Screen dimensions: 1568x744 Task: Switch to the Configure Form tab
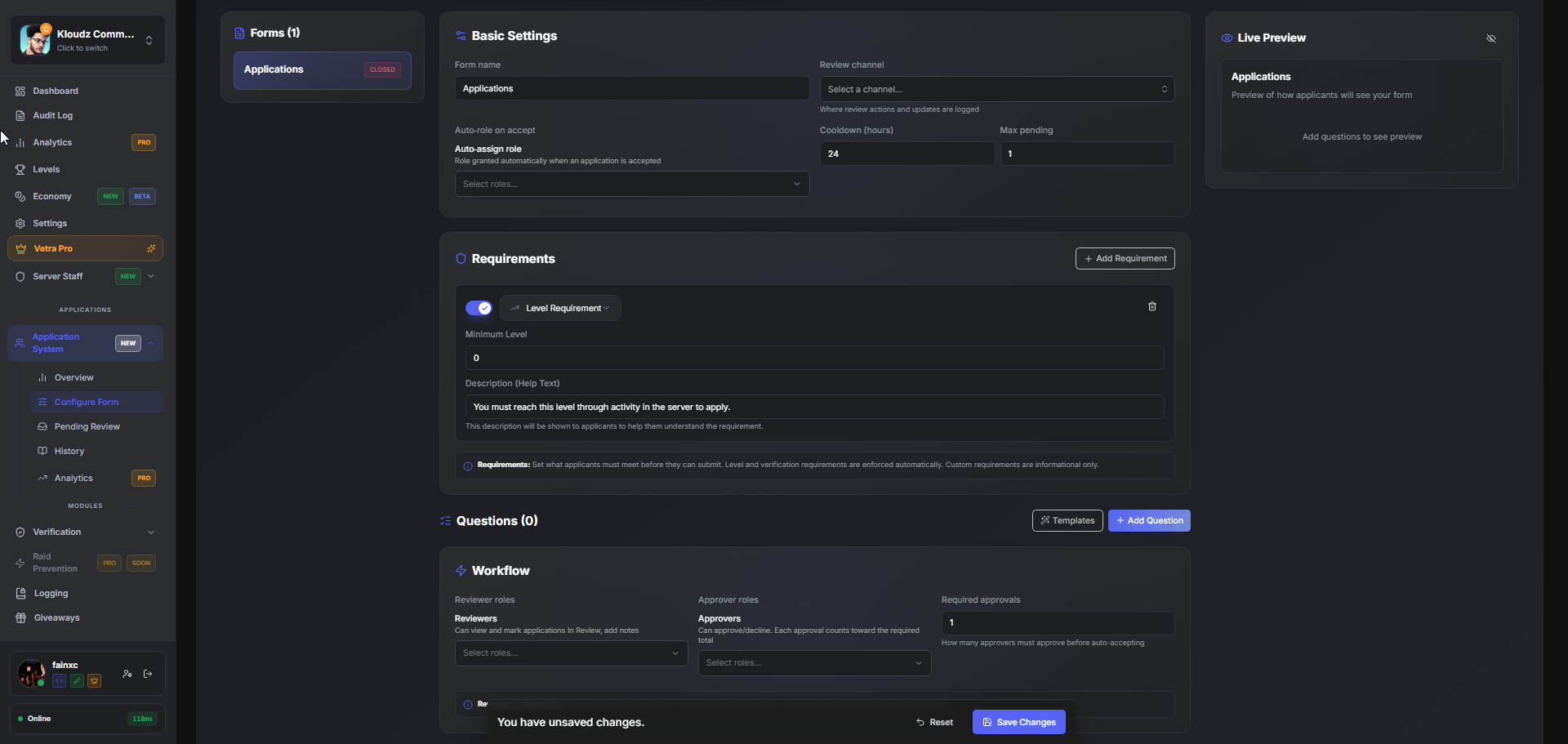pos(87,401)
